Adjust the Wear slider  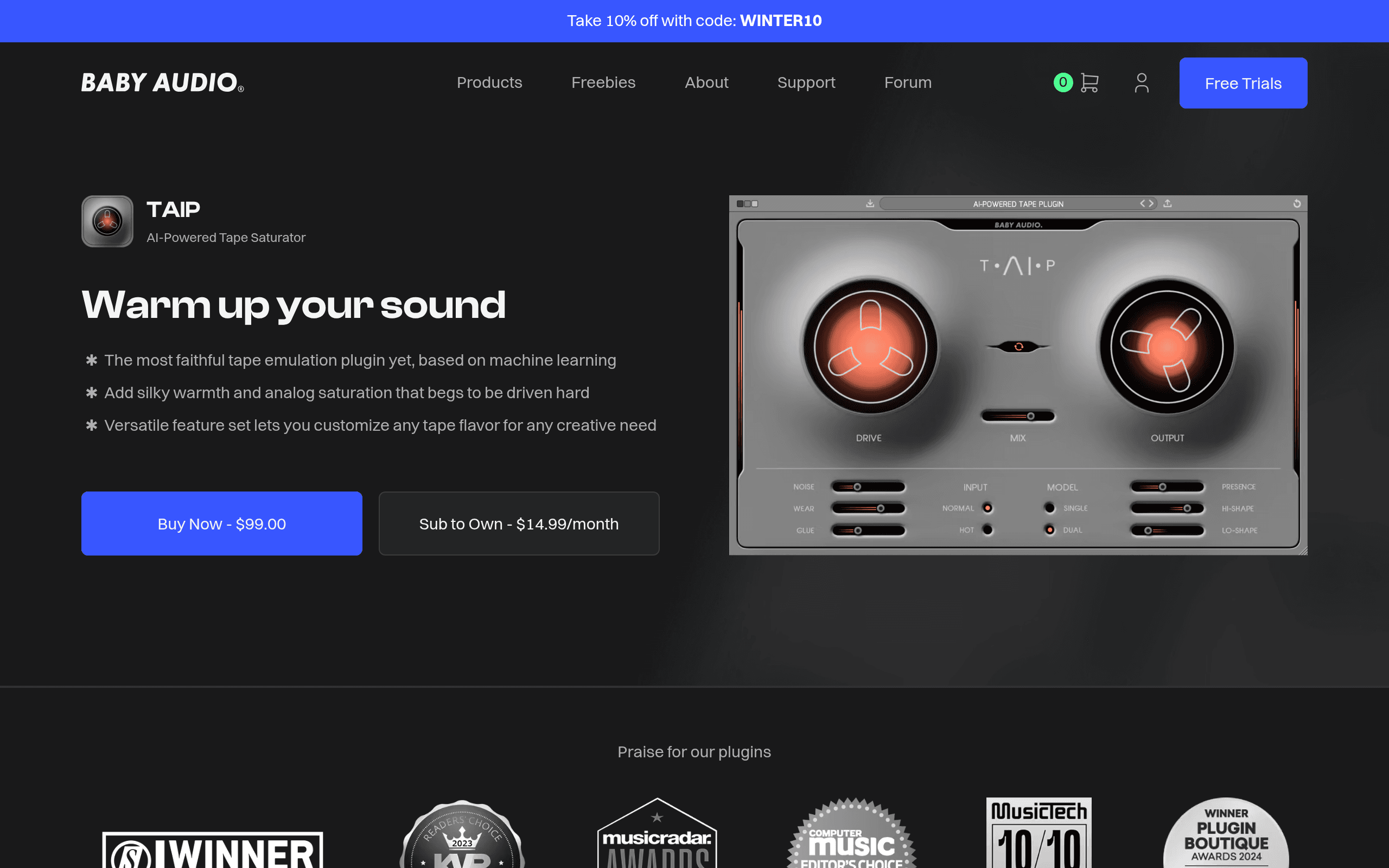[868, 509]
